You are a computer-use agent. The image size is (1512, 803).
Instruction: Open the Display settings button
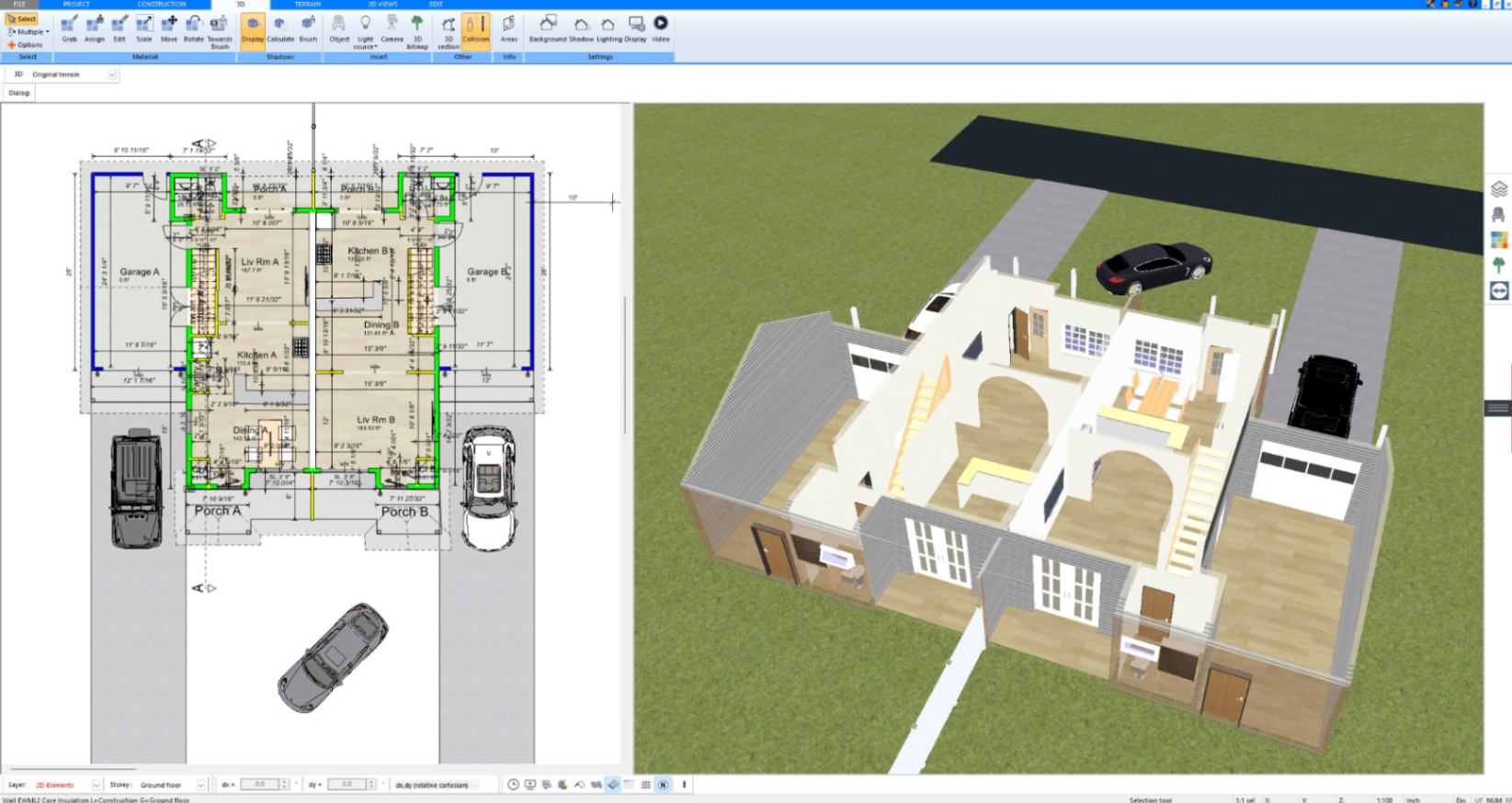(x=636, y=29)
